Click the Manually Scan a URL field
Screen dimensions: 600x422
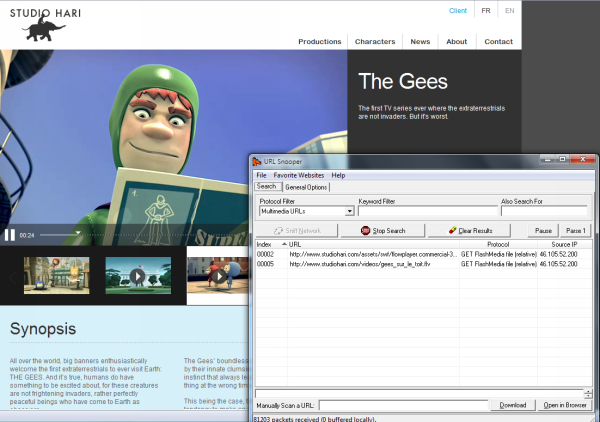403,405
